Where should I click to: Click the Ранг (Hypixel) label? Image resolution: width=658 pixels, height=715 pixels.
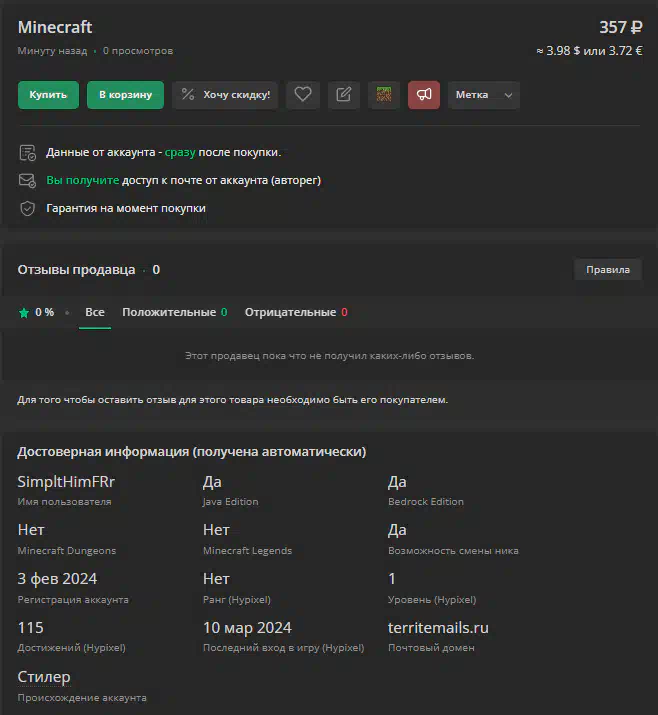pos(237,599)
